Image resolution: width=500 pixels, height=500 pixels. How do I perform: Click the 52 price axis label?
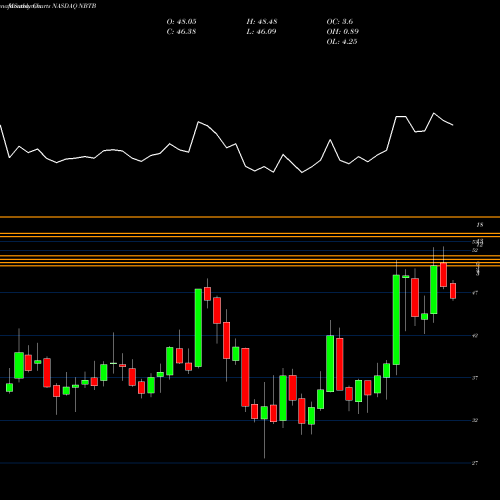(475, 250)
